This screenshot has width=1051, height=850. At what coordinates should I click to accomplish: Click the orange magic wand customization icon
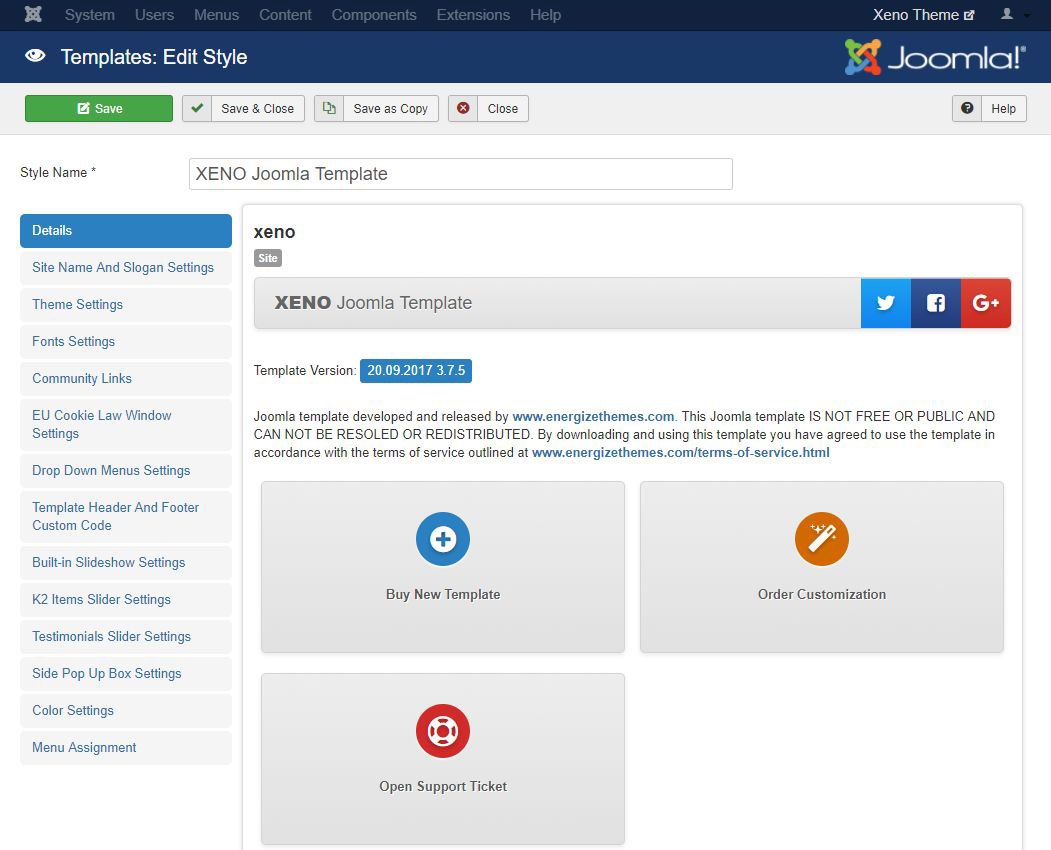822,539
